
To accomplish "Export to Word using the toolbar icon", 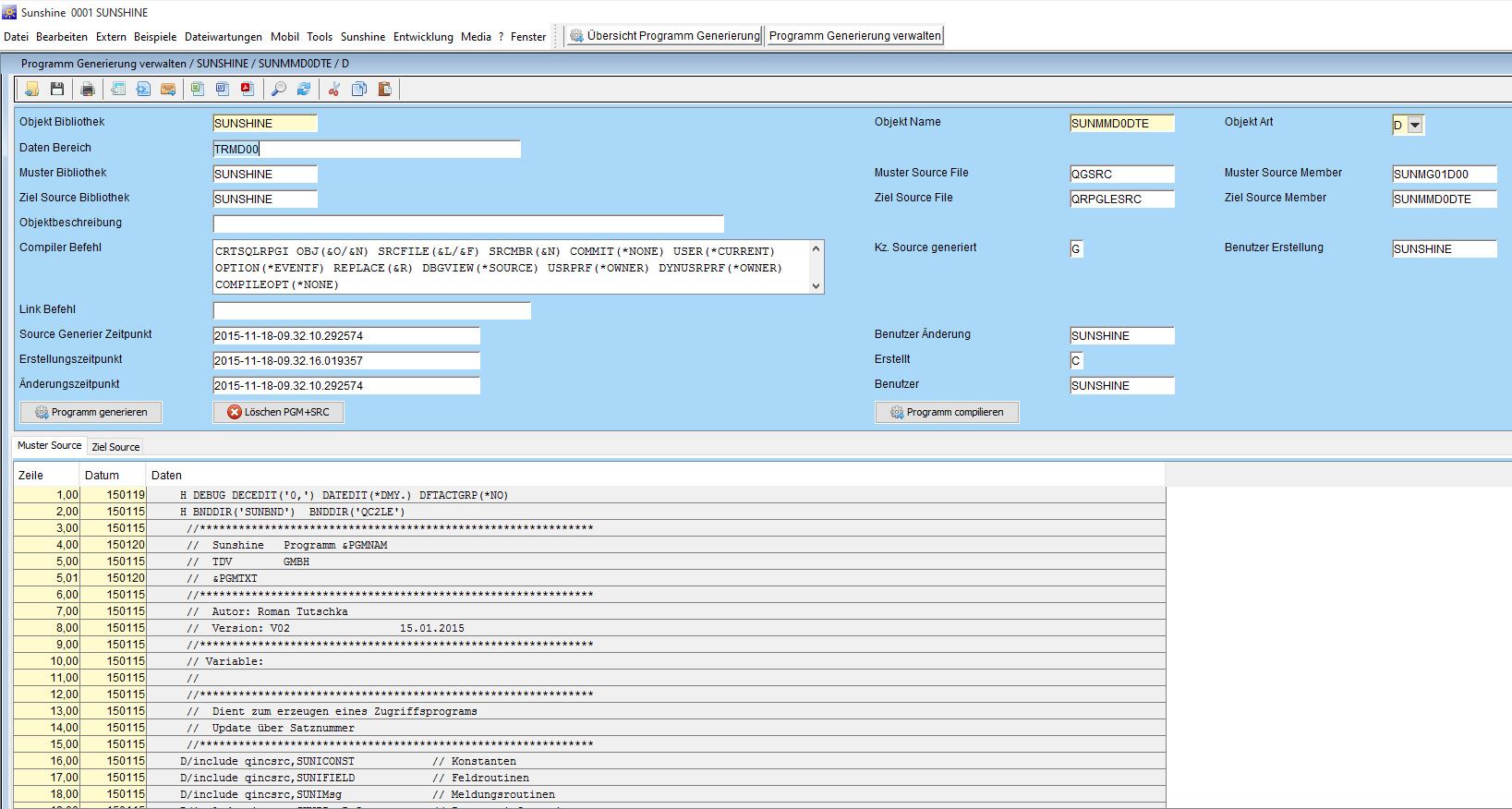I will [x=223, y=89].
